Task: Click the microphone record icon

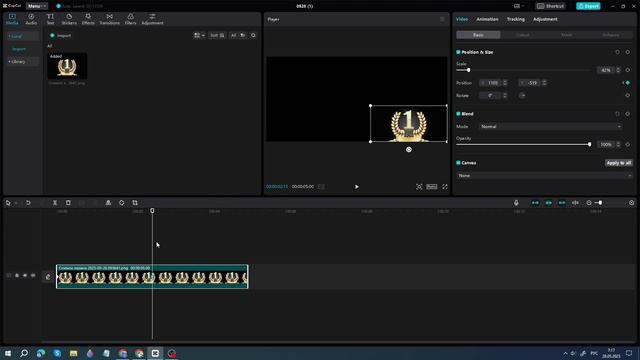Action: (x=516, y=203)
